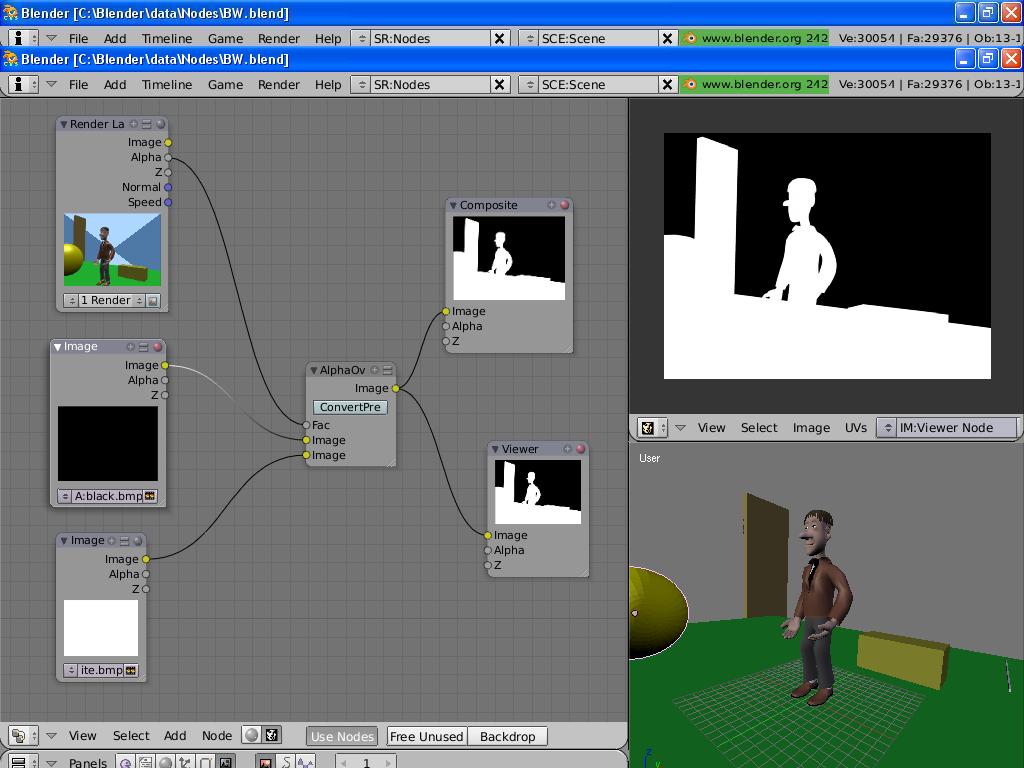The width and height of the screenshot is (1024, 768).
Task: Click the re-render icon beside 1 Render
Action: click(153, 300)
